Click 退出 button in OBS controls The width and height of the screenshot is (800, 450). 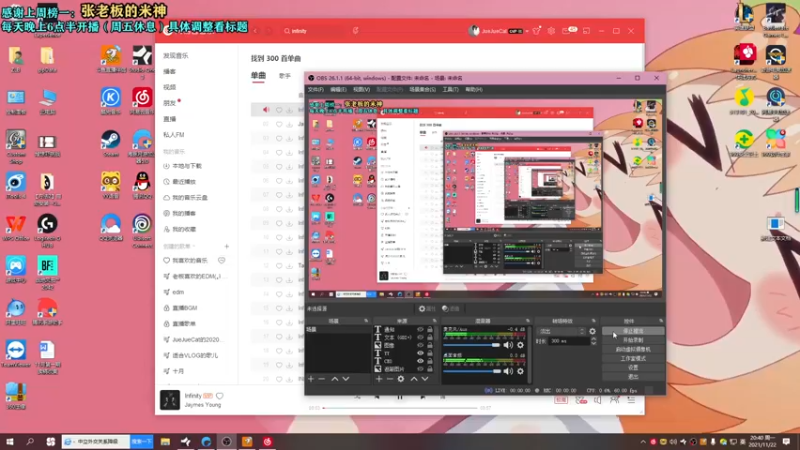coord(633,377)
